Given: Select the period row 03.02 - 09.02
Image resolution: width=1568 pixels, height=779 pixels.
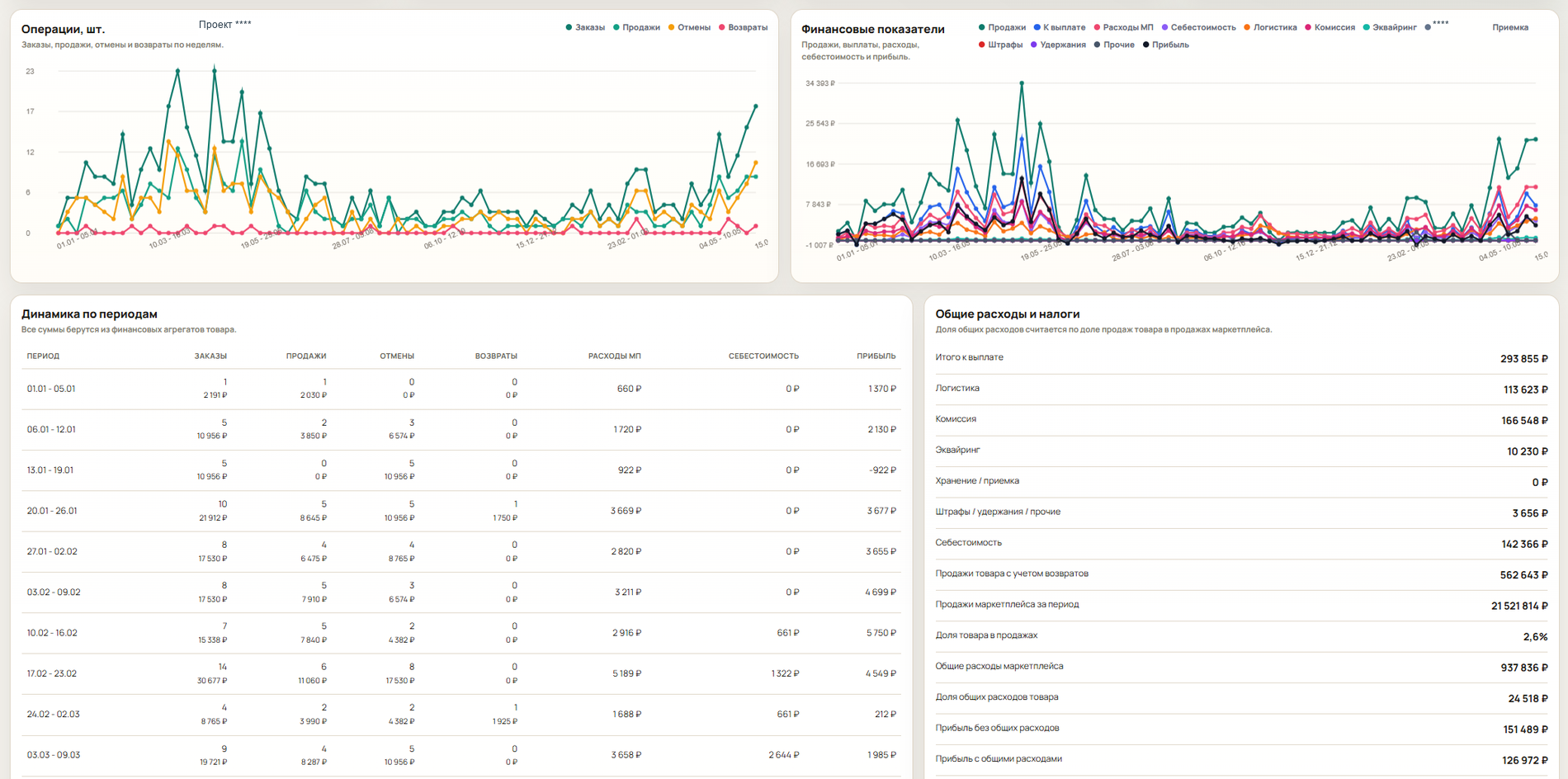Looking at the screenshot, I should [461, 593].
